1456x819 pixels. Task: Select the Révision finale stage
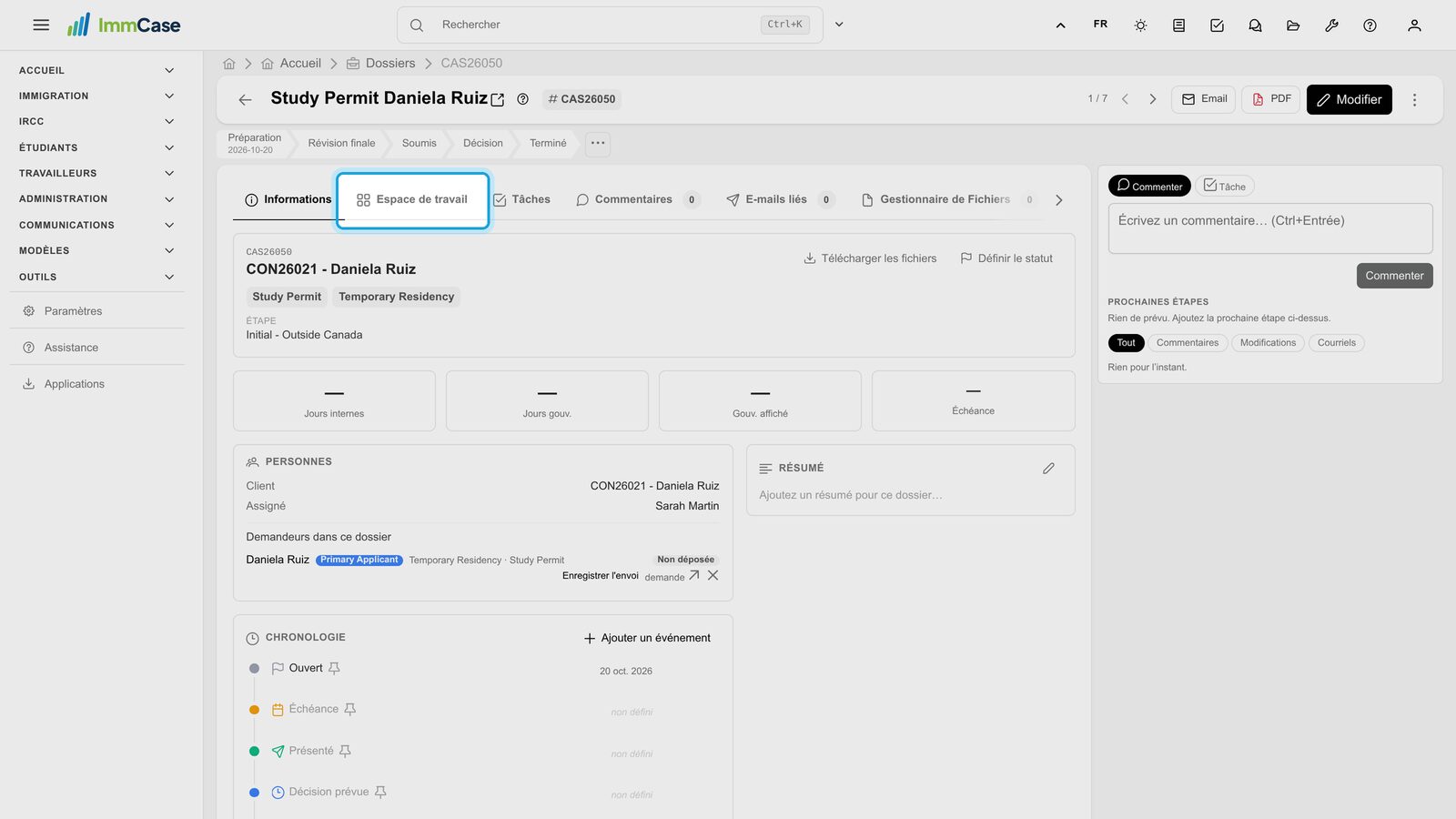tap(341, 143)
